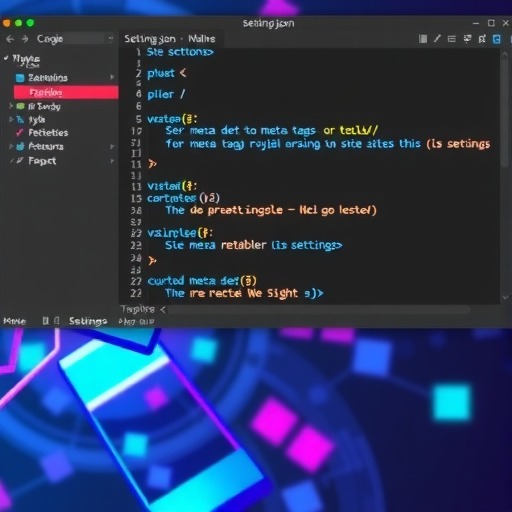Expand the Tardy tree folder
The image size is (512, 512).
click(11, 106)
